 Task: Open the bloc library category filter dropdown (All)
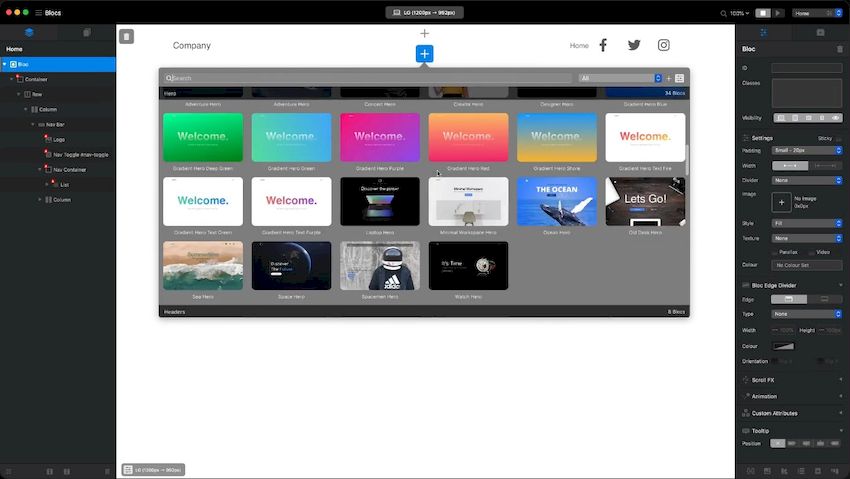click(620, 78)
